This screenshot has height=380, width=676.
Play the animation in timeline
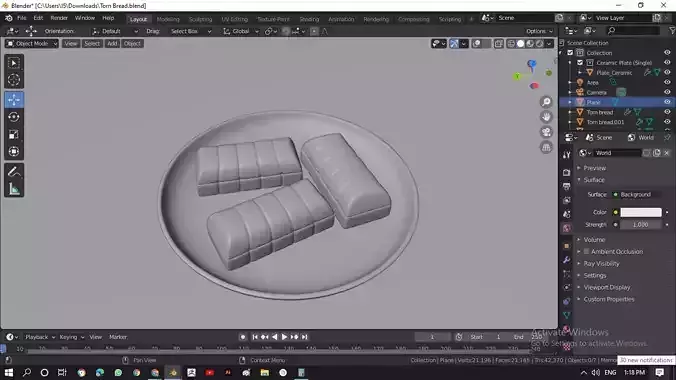[x=284, y=337]
